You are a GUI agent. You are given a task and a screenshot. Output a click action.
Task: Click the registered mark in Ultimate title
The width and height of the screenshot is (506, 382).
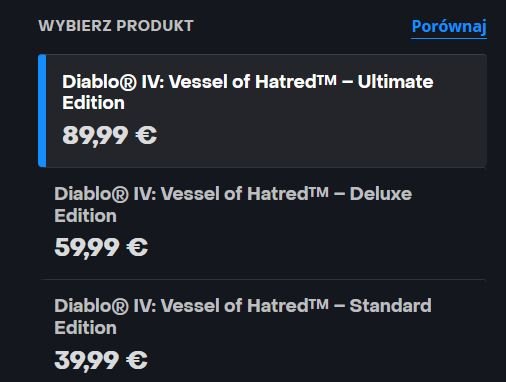[x=126, y=83]
